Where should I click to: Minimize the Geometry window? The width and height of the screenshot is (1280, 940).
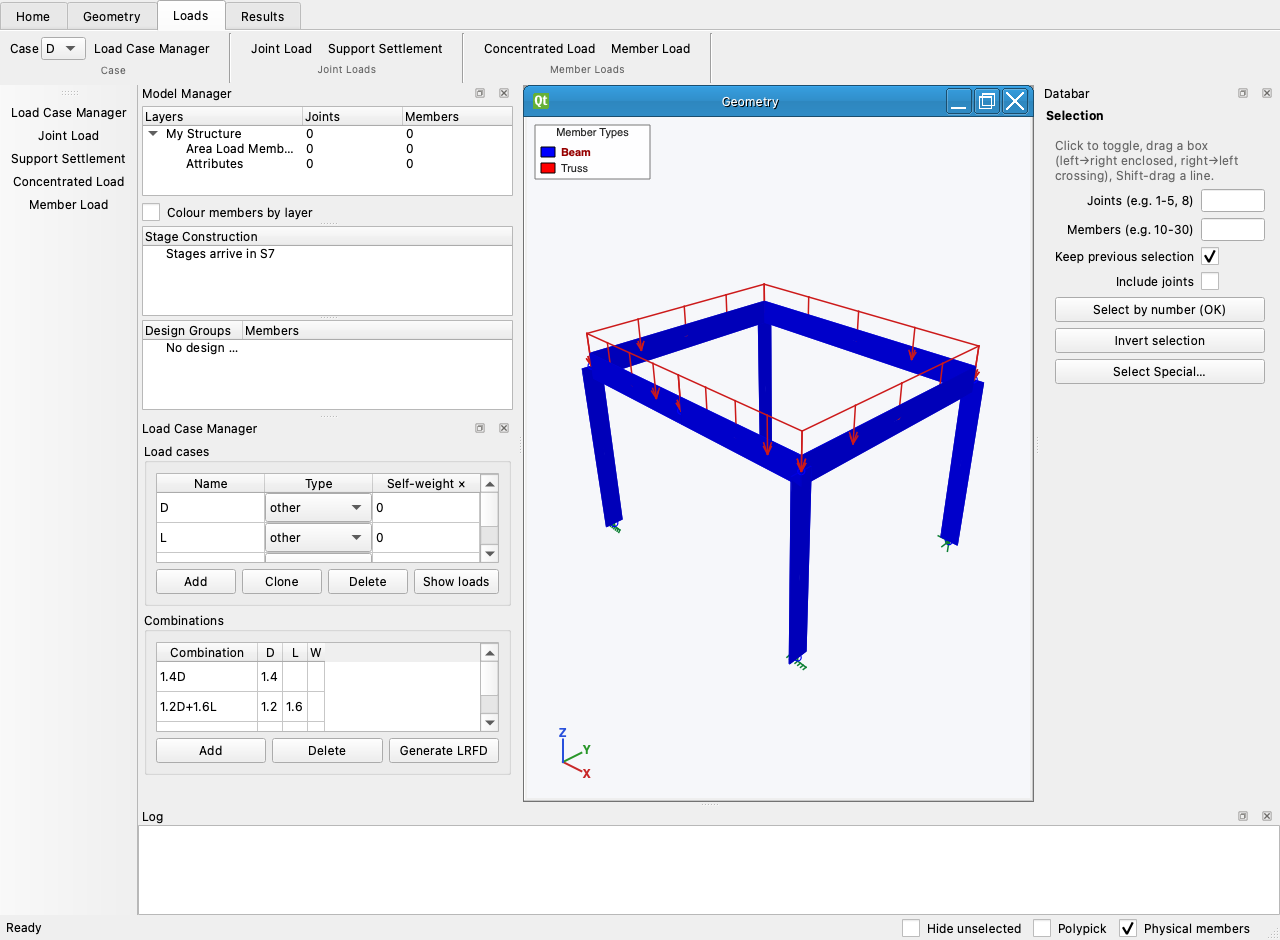[959, 101]
